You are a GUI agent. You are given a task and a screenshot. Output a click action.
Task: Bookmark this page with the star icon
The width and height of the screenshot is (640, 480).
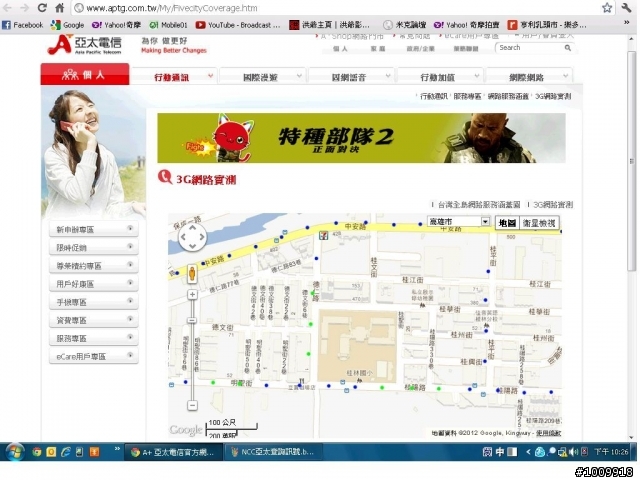click(607, 7)
